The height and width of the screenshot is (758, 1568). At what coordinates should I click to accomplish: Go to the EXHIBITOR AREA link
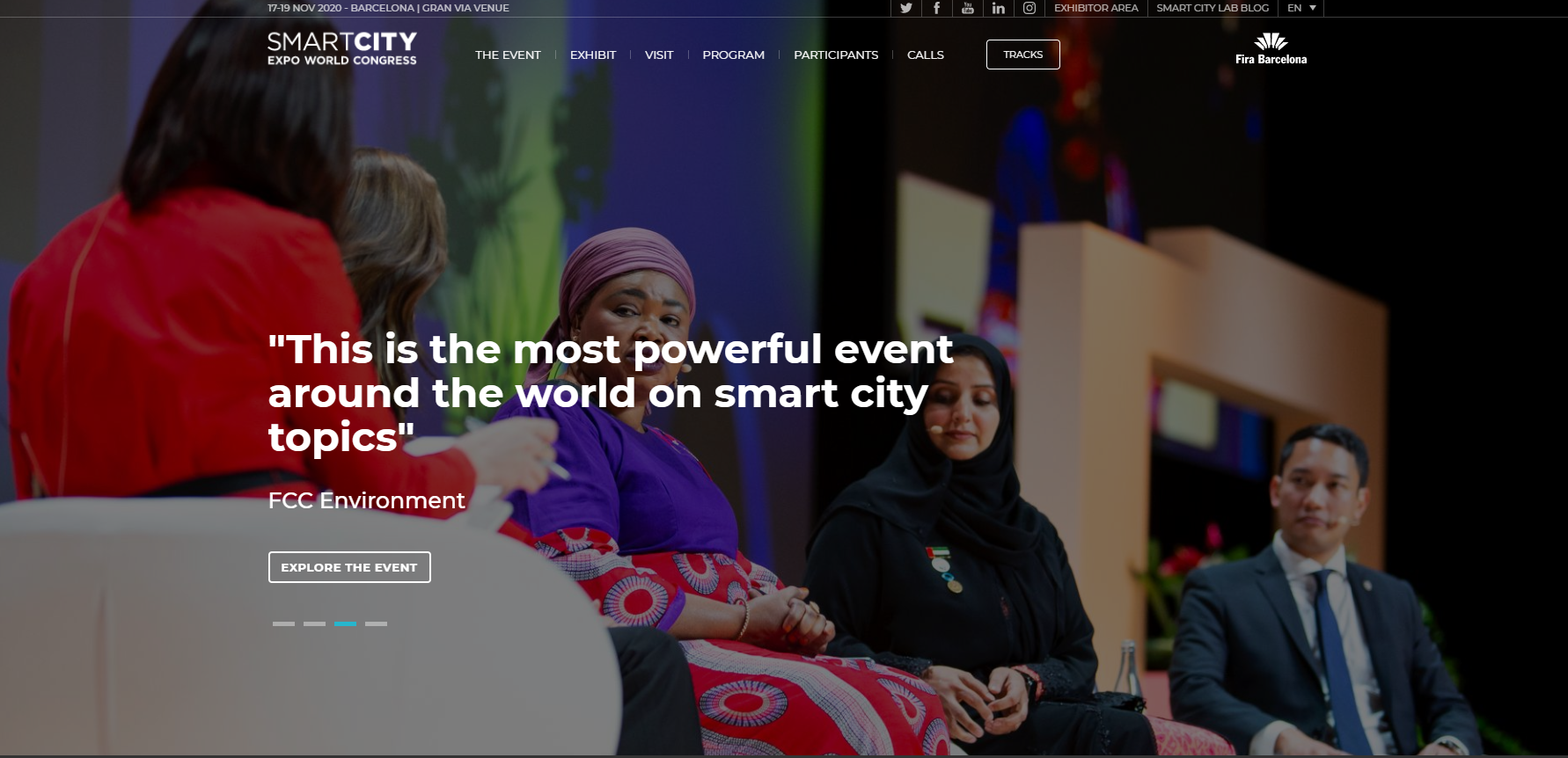(x=1096, y=8)
